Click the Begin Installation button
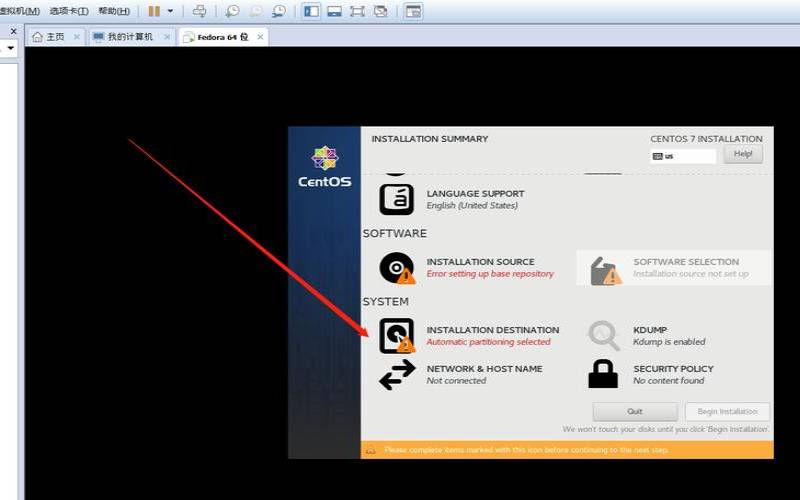This screenshot has height=500, width=800. (727, 411)
